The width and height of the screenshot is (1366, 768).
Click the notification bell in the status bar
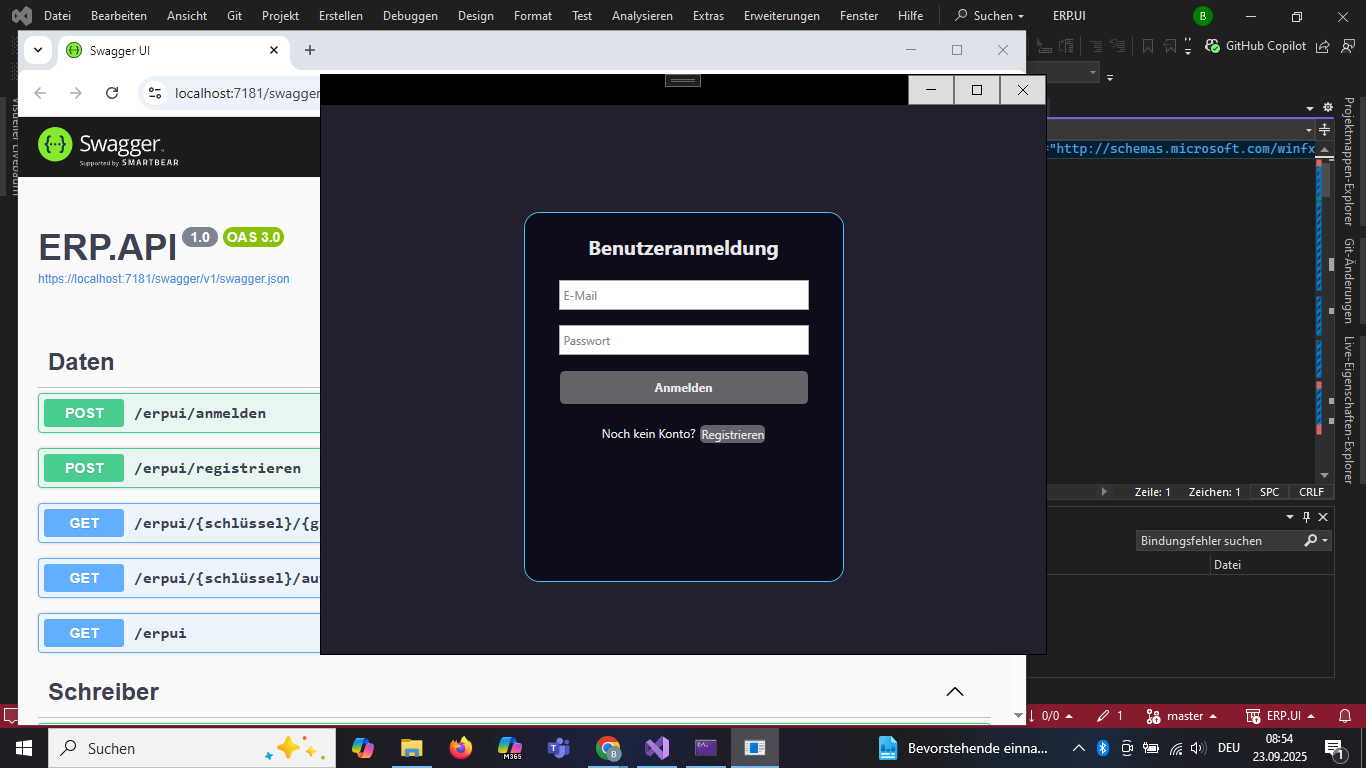[x=1345, y=715]
